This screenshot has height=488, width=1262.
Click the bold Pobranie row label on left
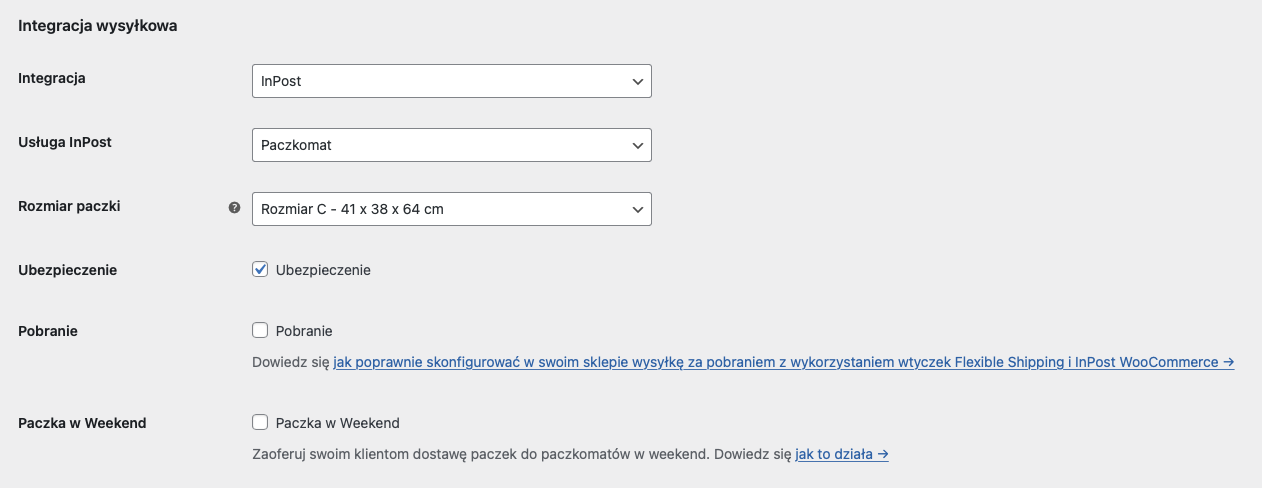pyautogui.click(x=48, y=331)
